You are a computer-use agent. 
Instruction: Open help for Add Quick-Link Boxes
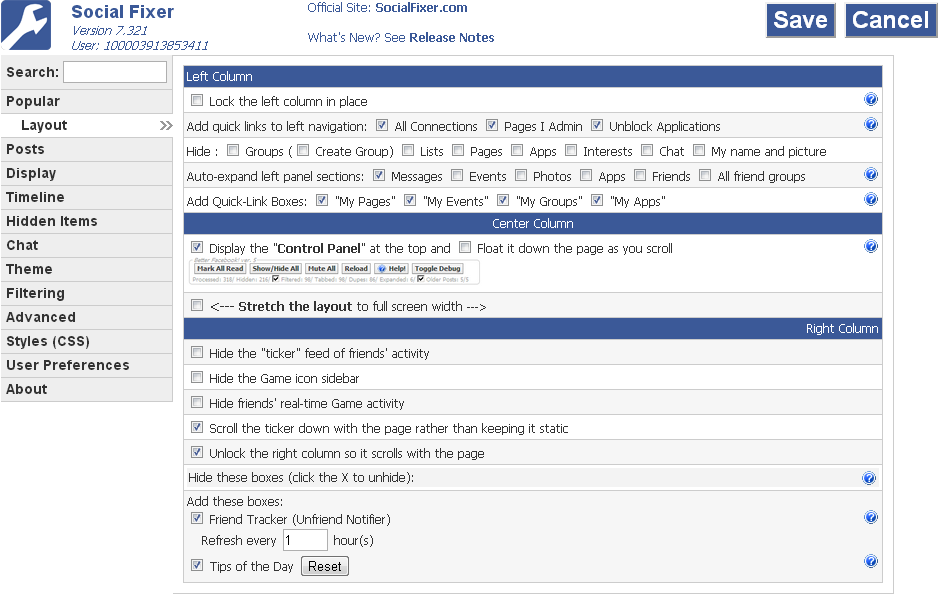[x=871, y=199]
